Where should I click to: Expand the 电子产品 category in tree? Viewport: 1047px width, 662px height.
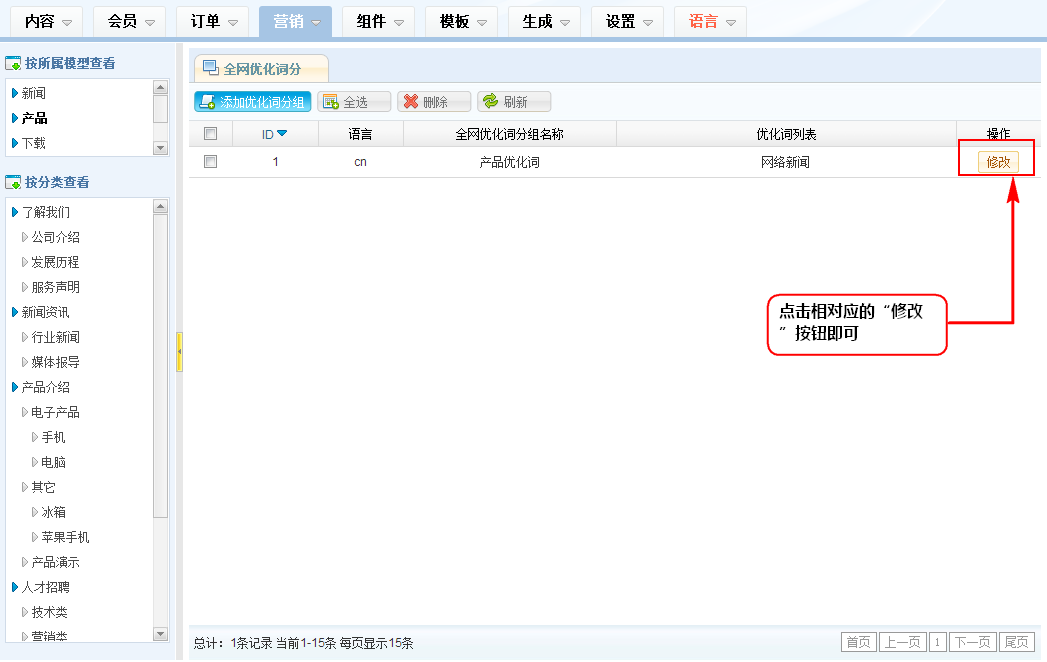coord(25,412)
